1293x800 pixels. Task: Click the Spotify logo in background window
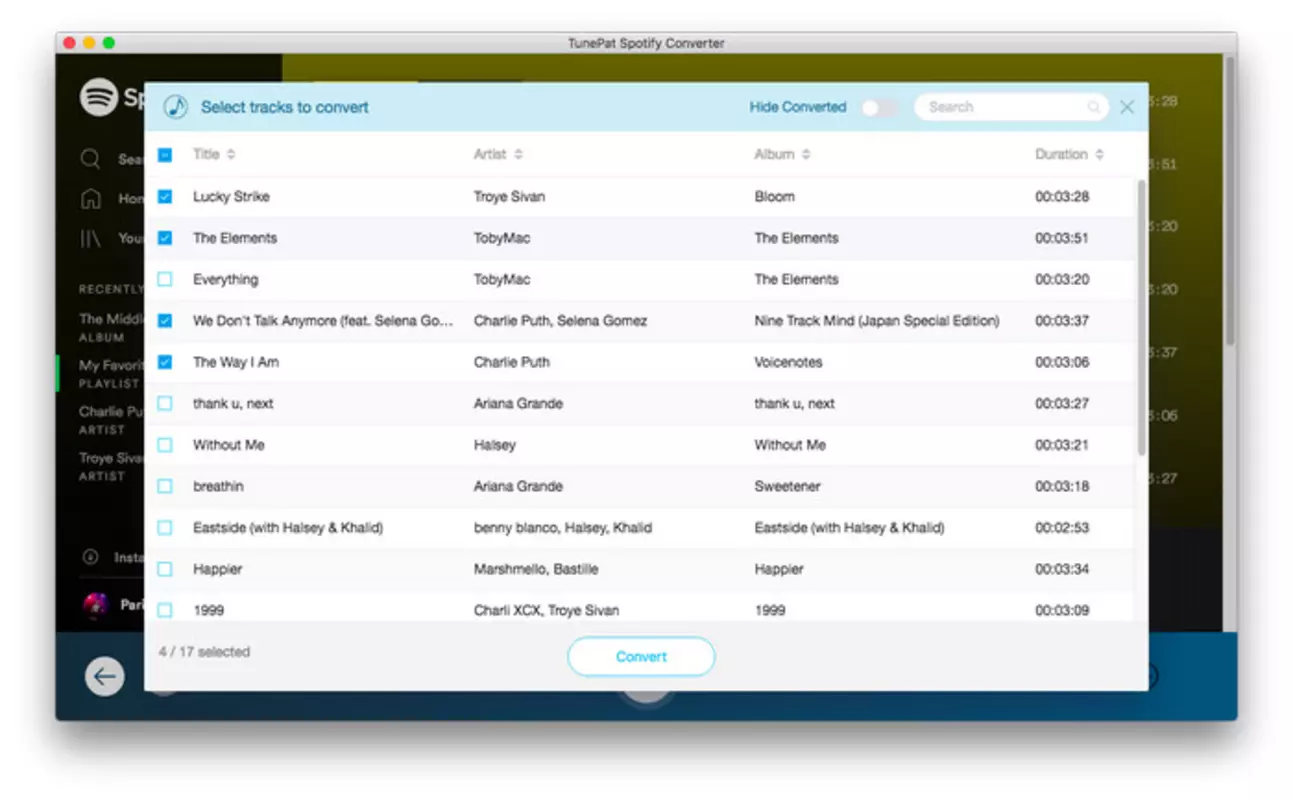99,98
